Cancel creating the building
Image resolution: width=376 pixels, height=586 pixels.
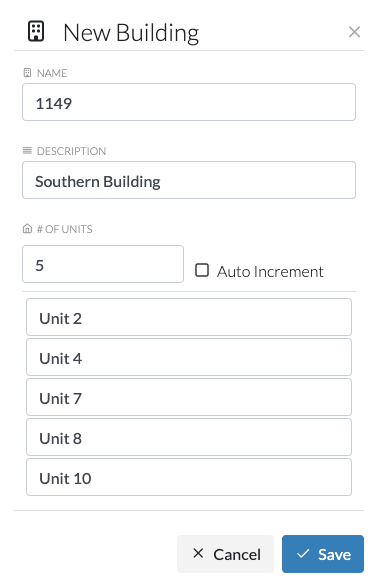click(225, 554)
